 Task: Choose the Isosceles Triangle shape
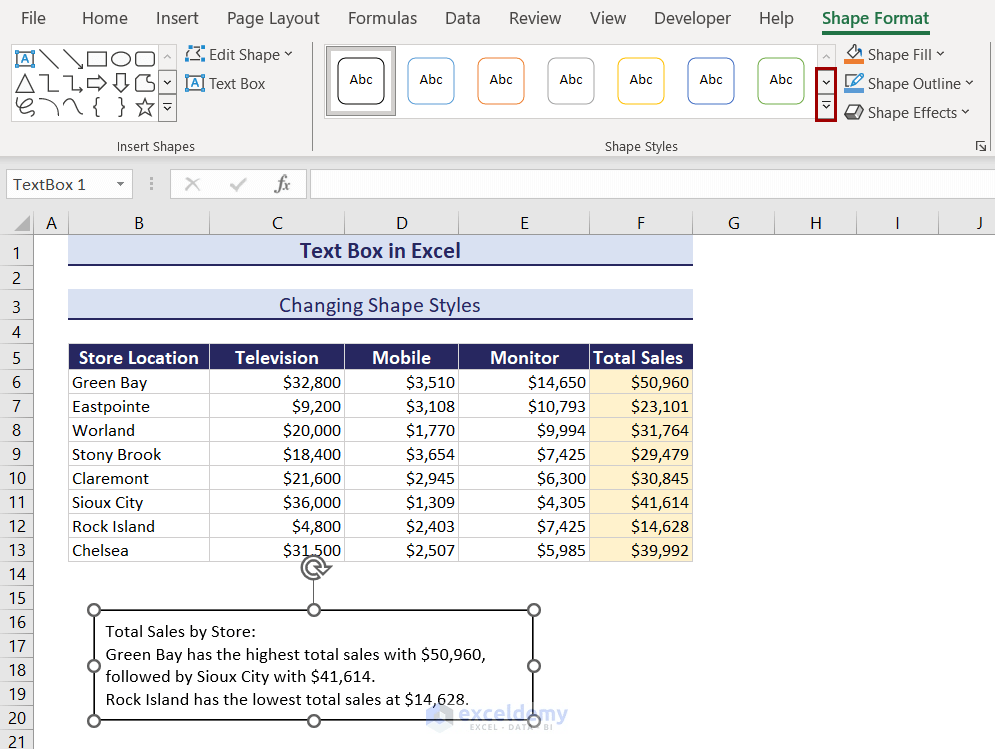coord(24,83)
